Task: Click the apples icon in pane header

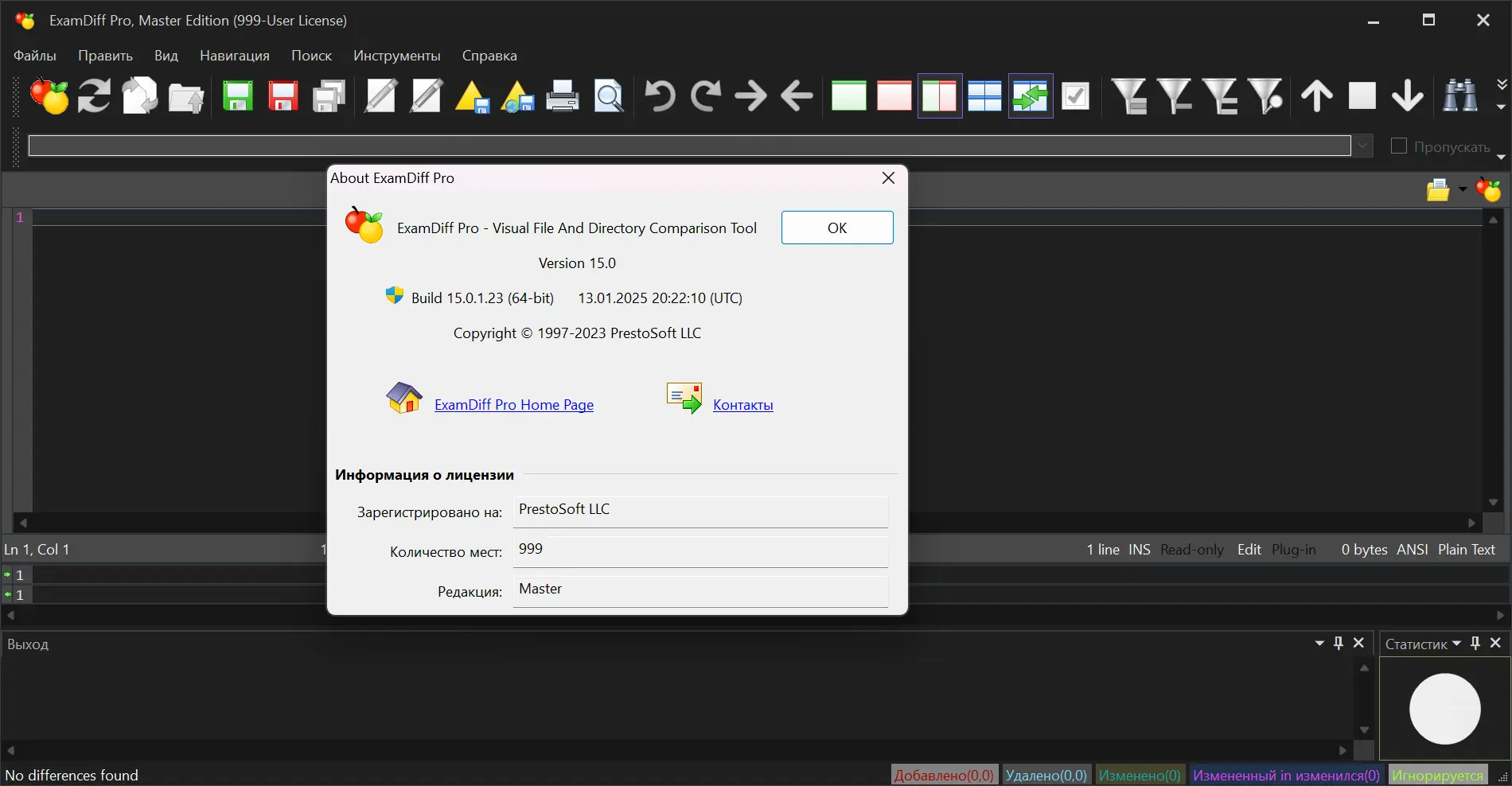Action: pos(1488,190)
